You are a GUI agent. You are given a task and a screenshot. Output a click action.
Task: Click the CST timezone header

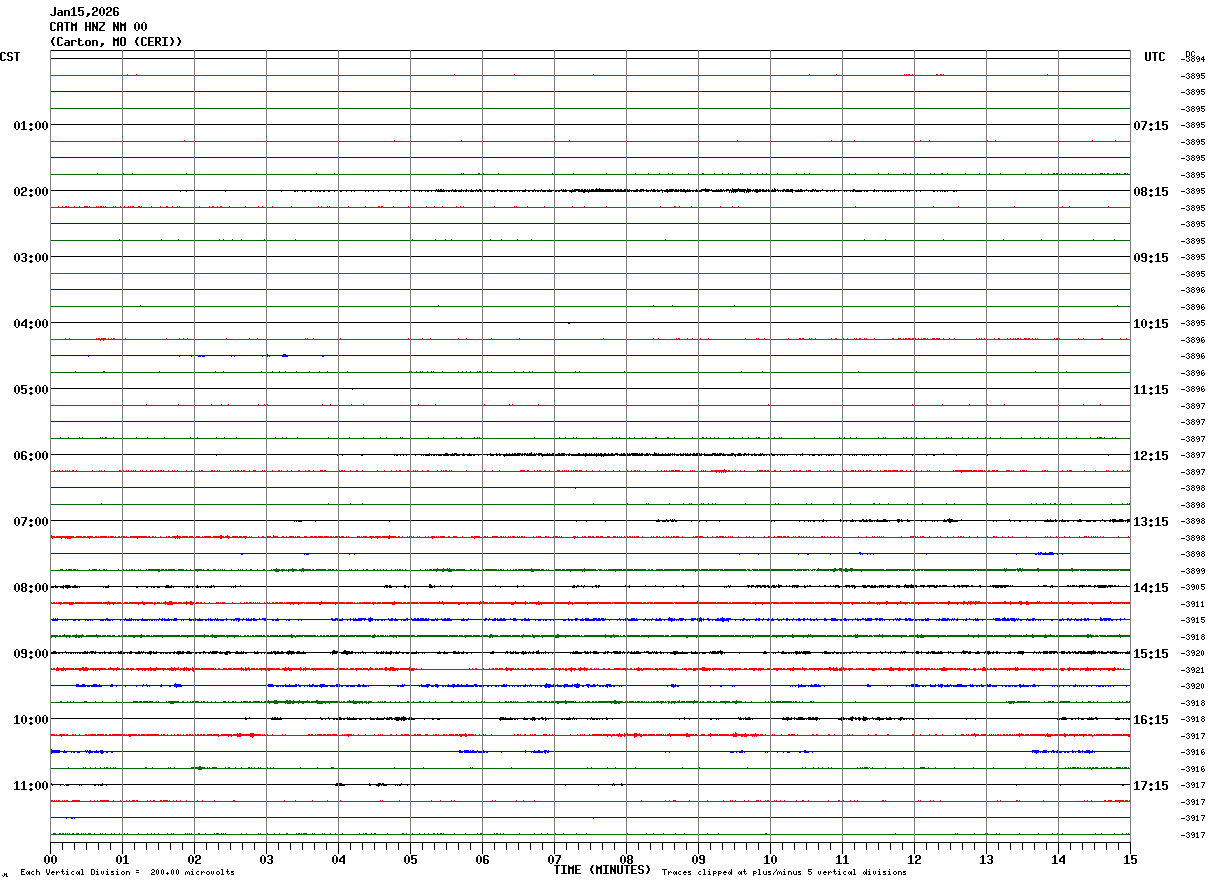pyautogui.click(x=10, y=57)
